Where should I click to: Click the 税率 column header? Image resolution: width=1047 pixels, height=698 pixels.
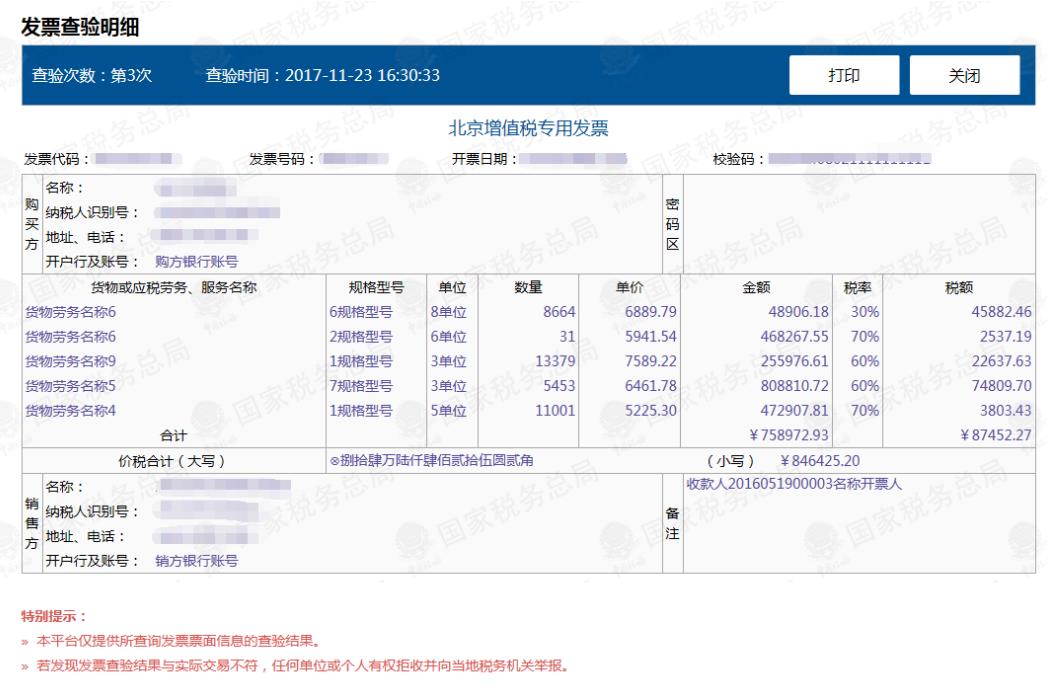[x=857, y=288]
